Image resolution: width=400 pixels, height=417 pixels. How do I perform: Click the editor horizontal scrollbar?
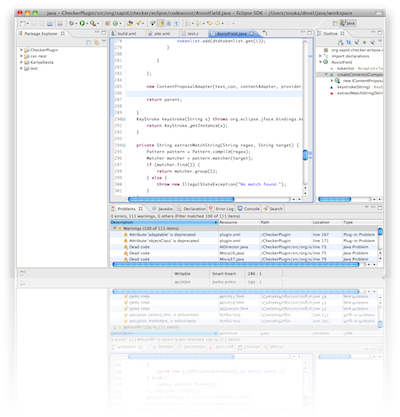pyautogui.click(x=181, y=199)
